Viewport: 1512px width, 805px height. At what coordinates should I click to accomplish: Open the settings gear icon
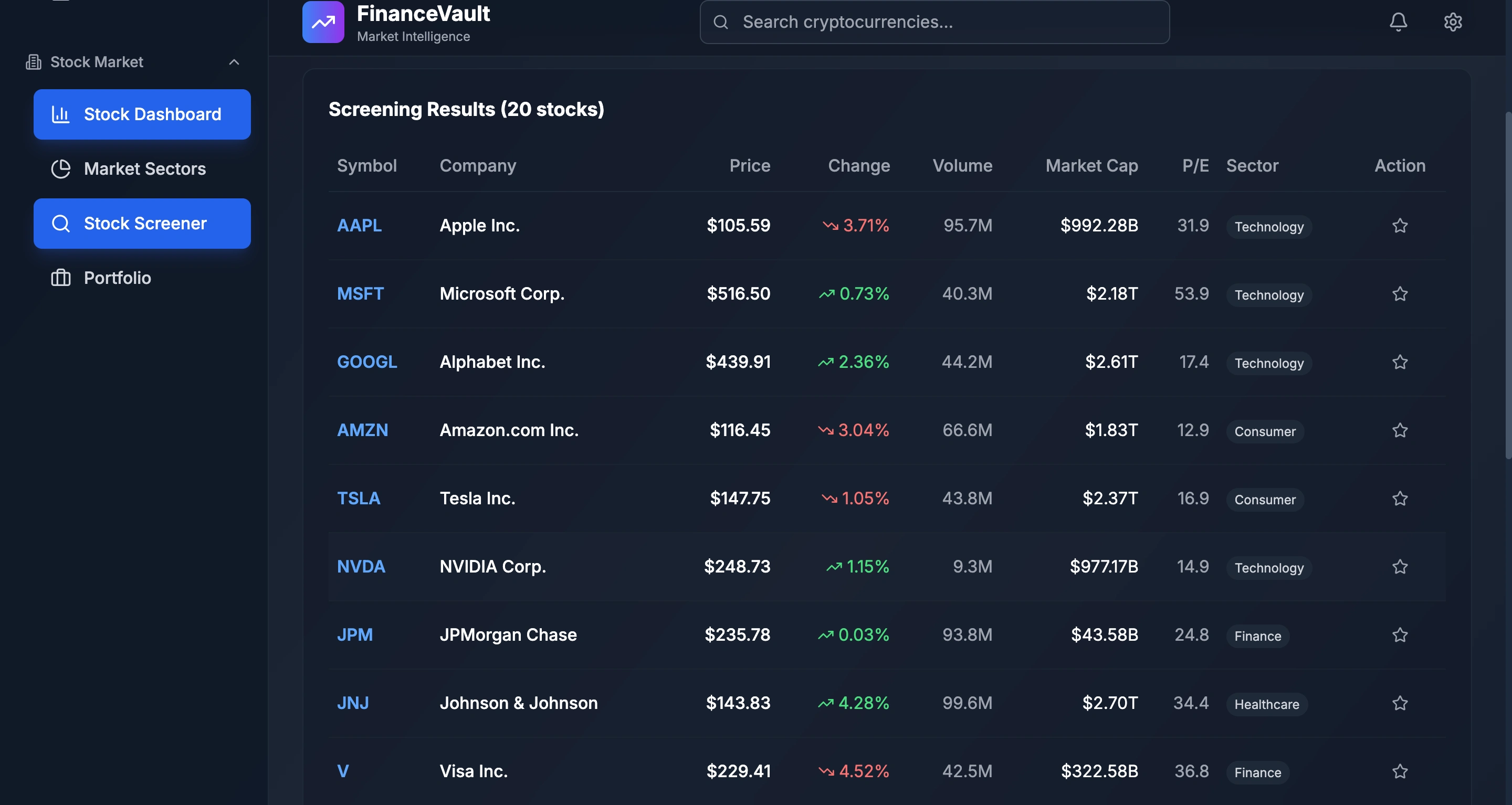1452,22
